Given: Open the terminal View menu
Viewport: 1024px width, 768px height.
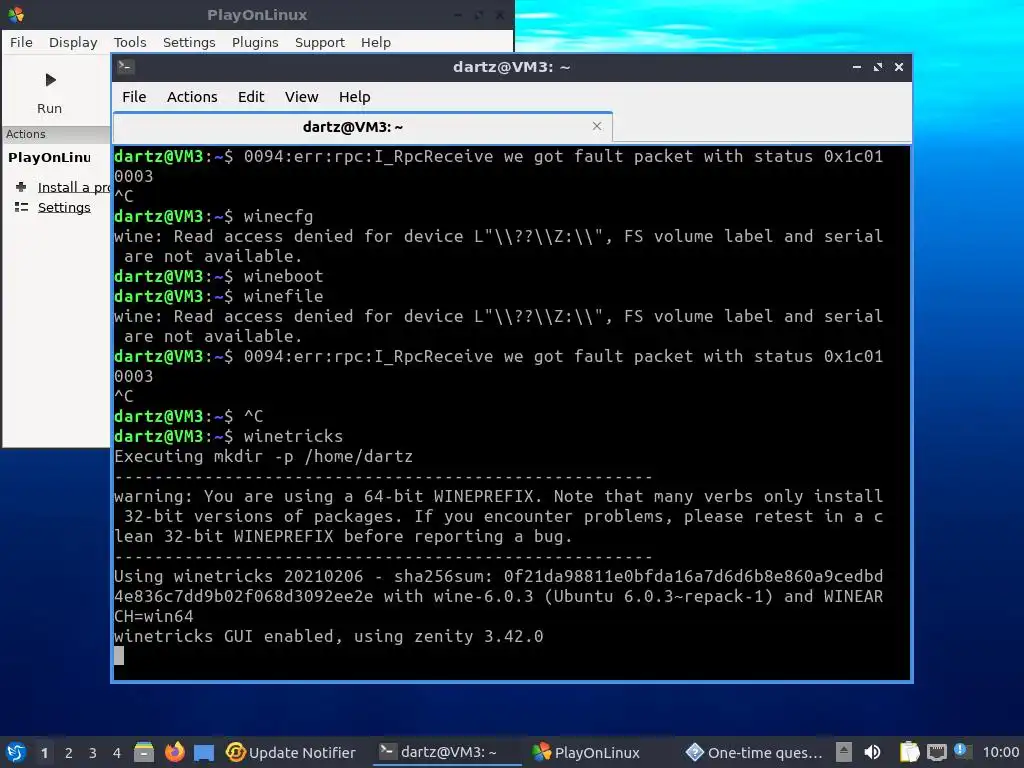Looking at the screenshot, I should click(301, 97).
